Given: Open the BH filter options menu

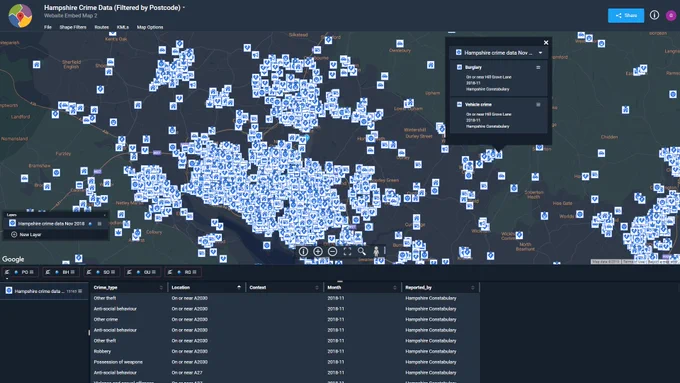Looking at the screenshot, I should (x=72, y=272).
